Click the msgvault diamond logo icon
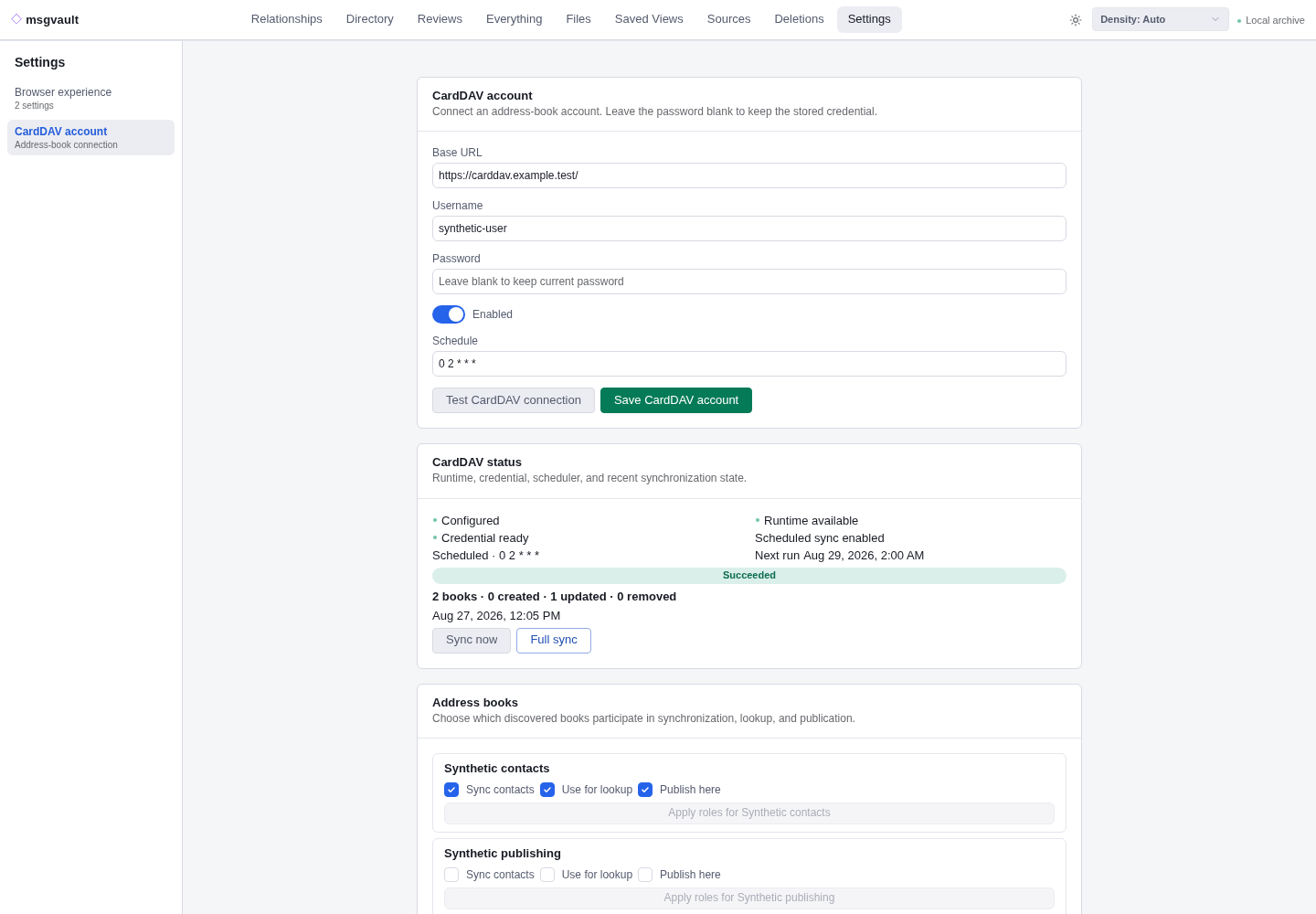1316x914 pixels. [x=16, y=19]
